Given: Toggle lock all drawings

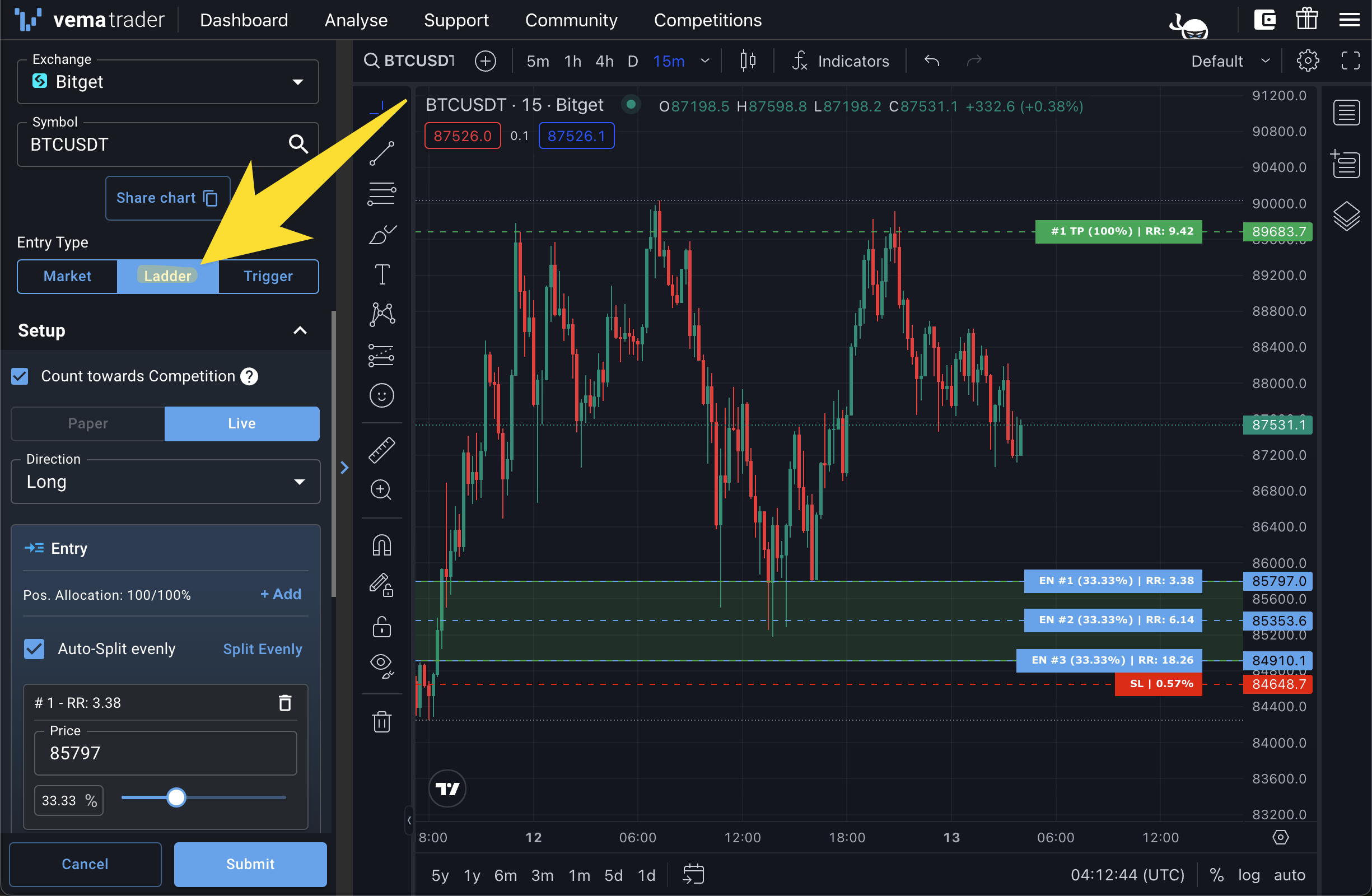Looking at the screenshot, I should (x=381, y=626).
